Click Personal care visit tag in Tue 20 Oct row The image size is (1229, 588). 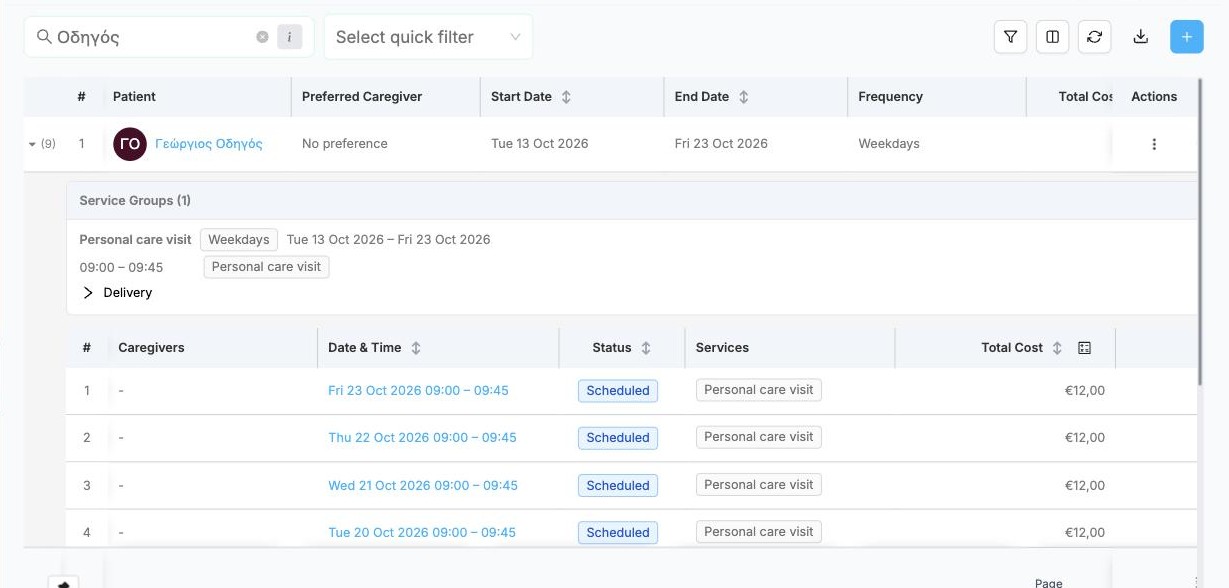coord(759,532)
